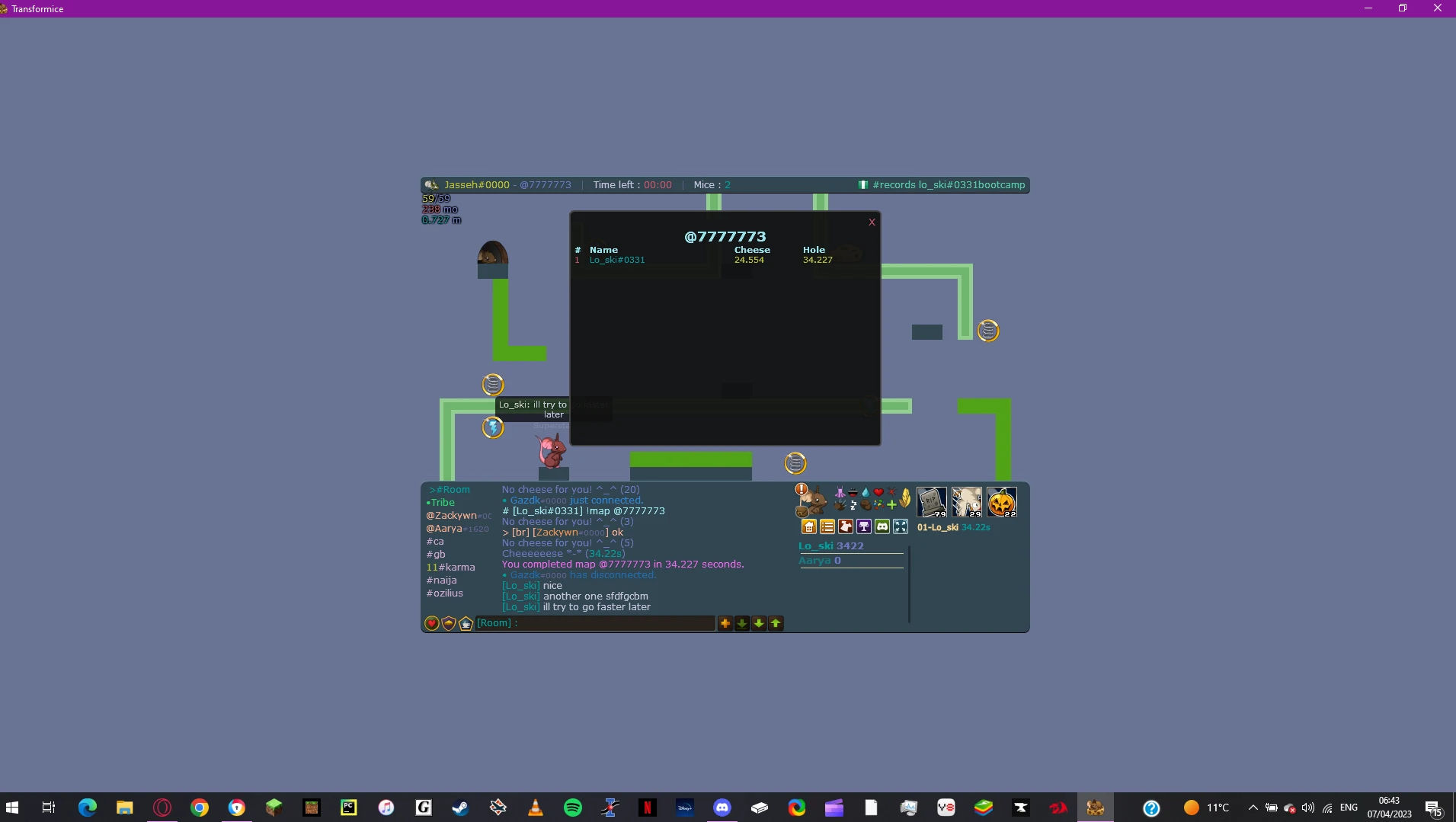Open Steam from the taskbar
Image resolution: width=1456 pixels, height=822 pixels.
pos(461,808)
